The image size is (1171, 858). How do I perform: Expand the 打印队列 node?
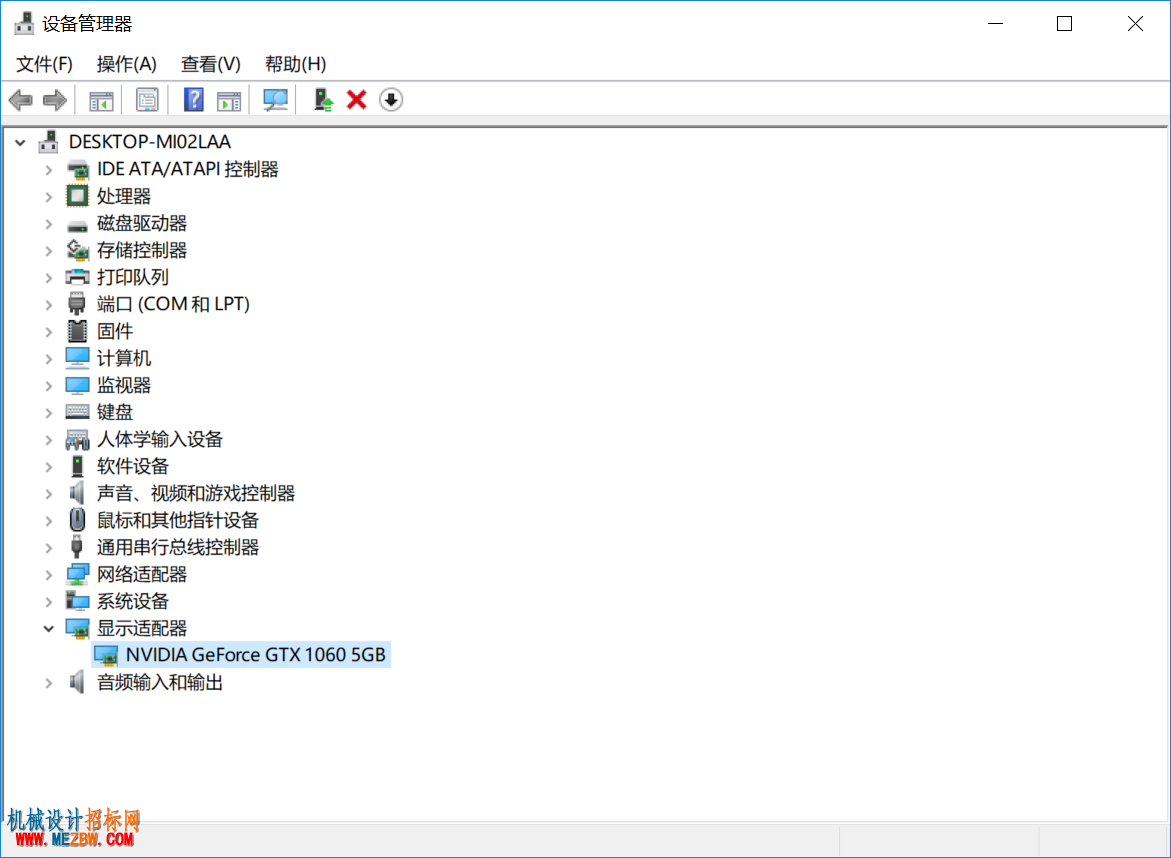pos(49,278)
